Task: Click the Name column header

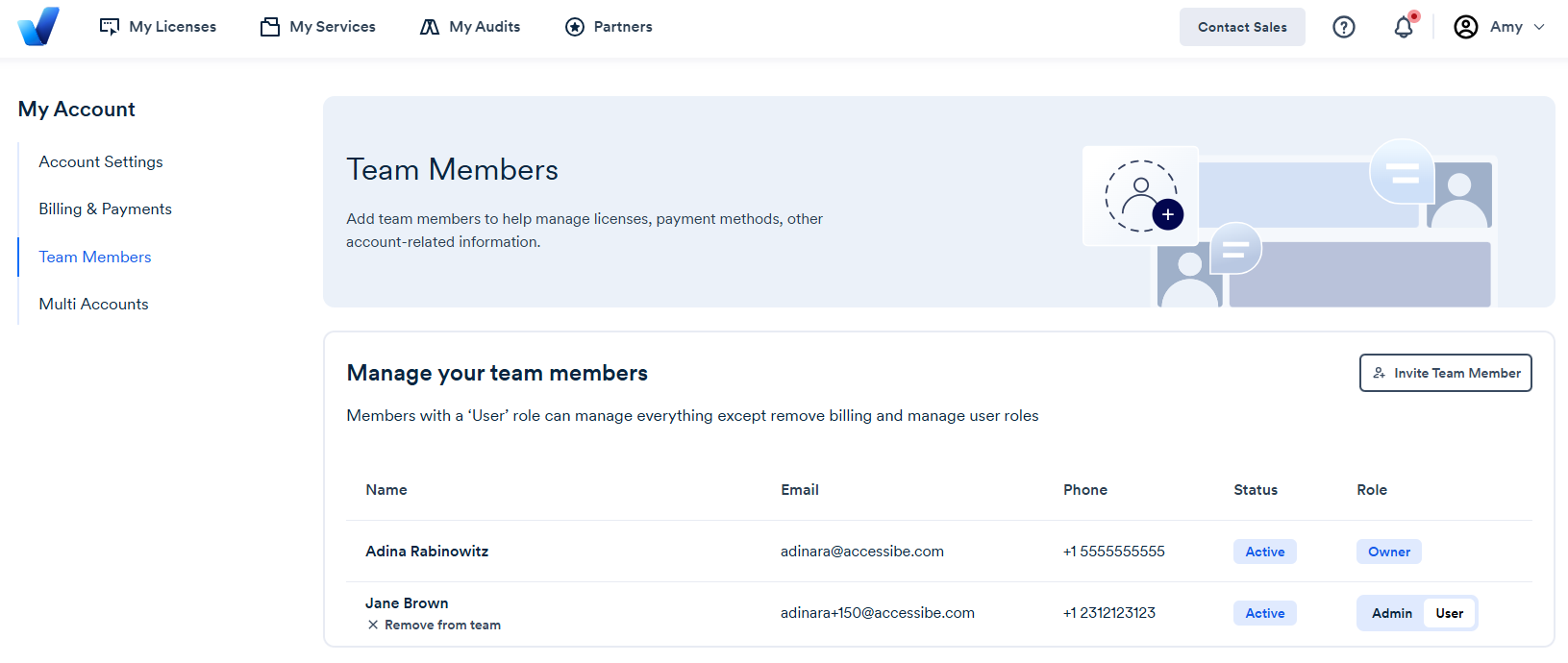Action: (386, 490)
